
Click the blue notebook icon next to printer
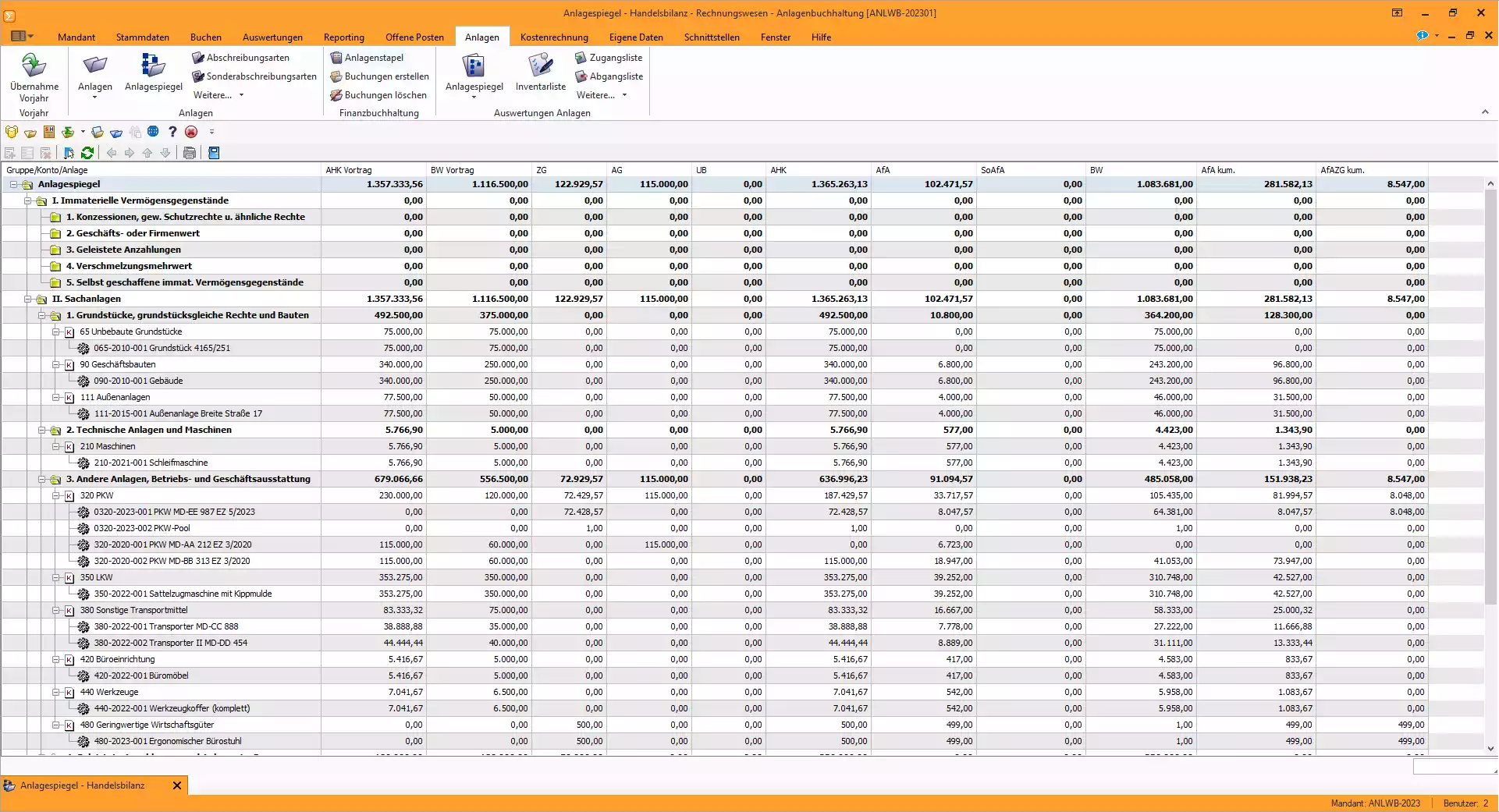214,153
